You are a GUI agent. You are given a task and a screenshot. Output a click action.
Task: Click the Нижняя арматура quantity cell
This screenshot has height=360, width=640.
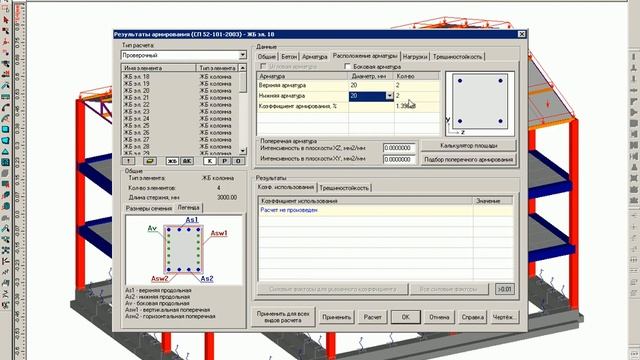tap(417, 96)
